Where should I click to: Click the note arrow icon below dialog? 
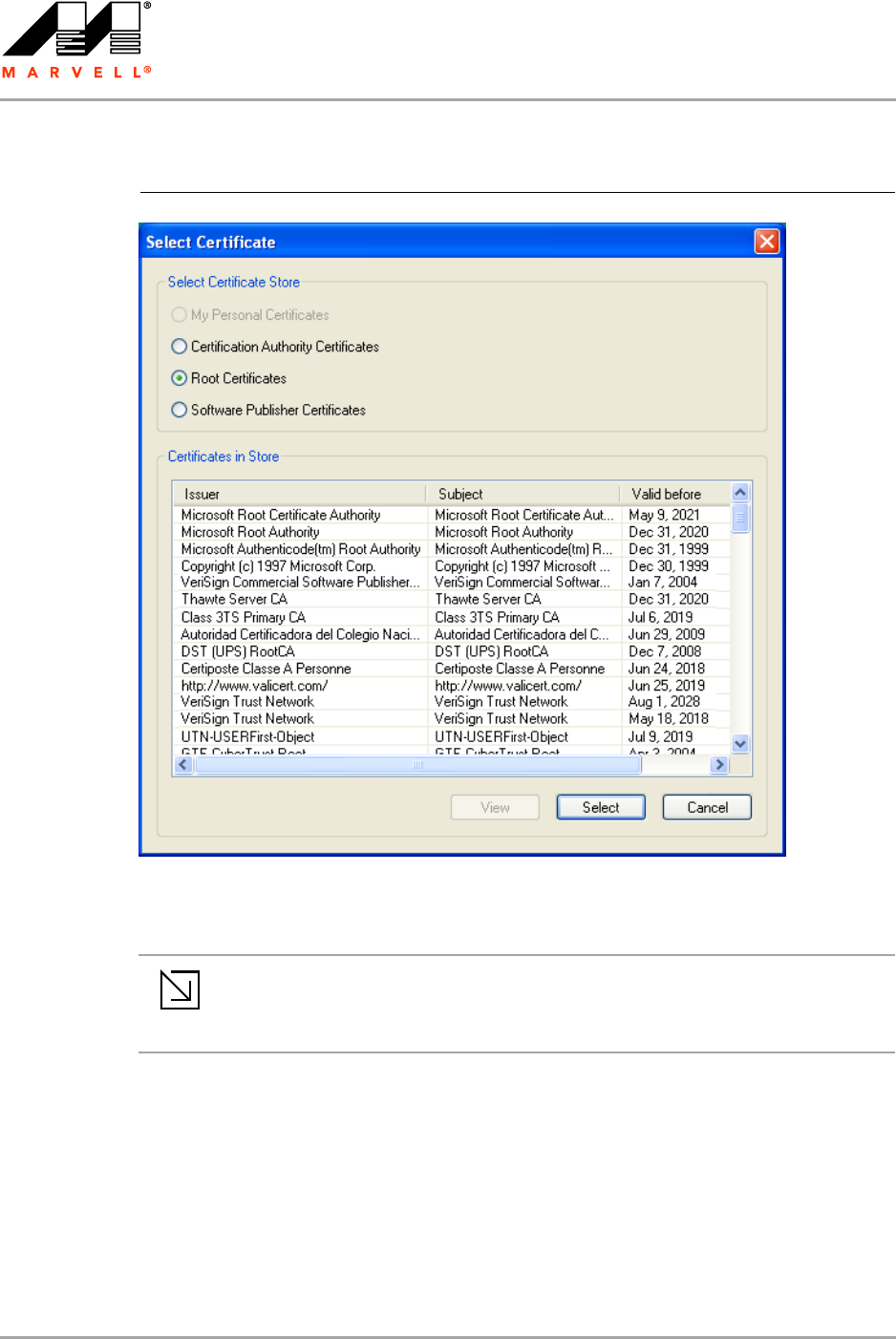pyautogui.click(x=180, y=989)
